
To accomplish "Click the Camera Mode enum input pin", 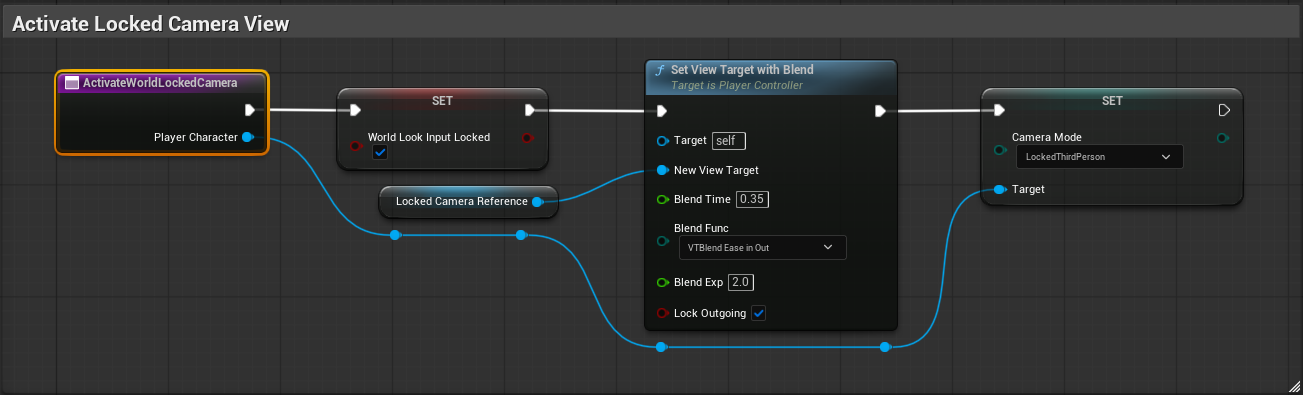I will pos(999,150).
